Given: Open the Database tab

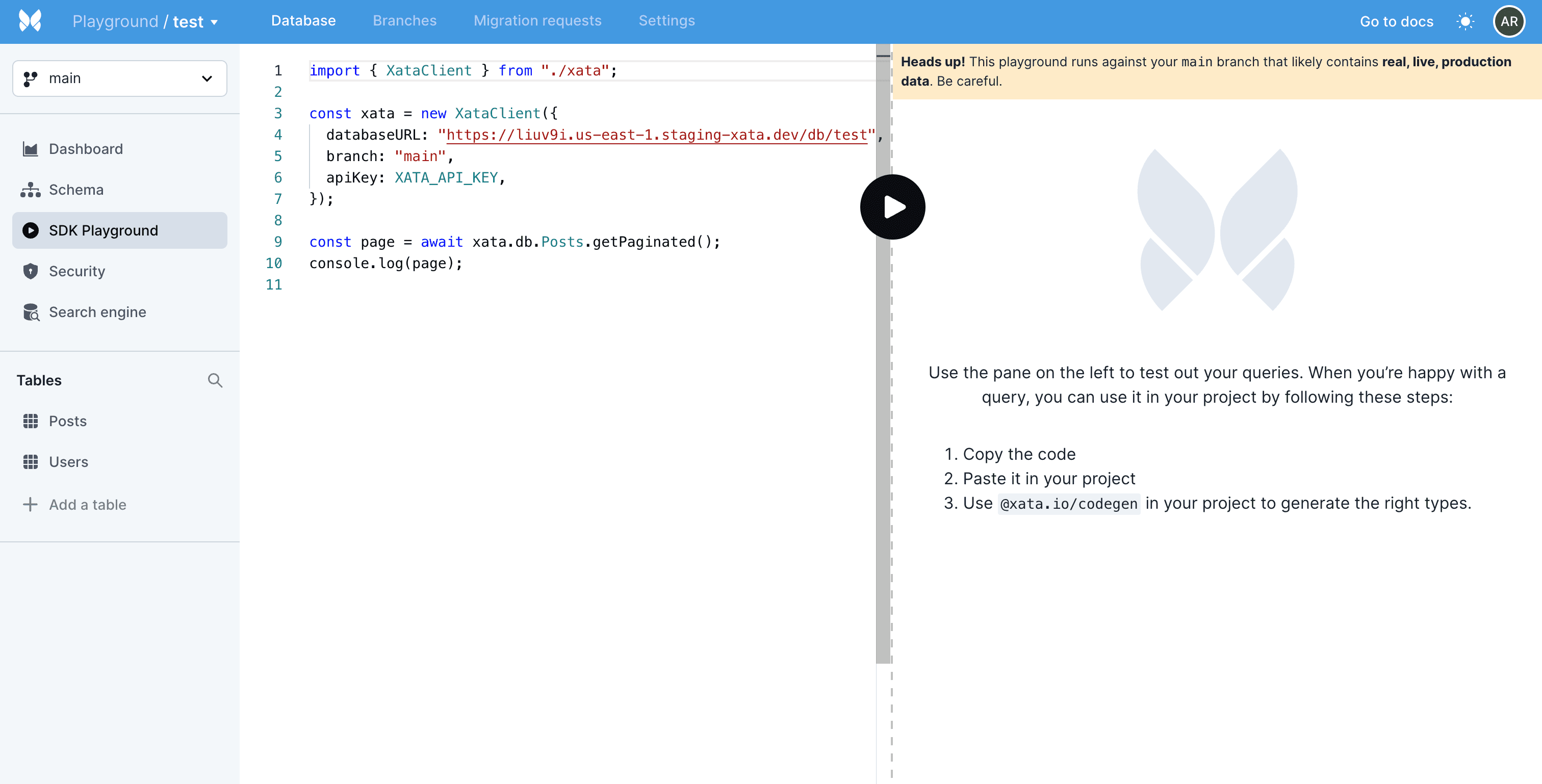Looking at the screenshot, I should 303,20.
